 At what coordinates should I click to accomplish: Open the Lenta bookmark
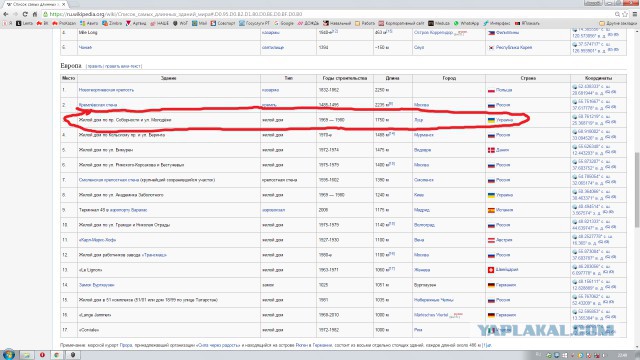pyautogui.click(x=24, y=23)
